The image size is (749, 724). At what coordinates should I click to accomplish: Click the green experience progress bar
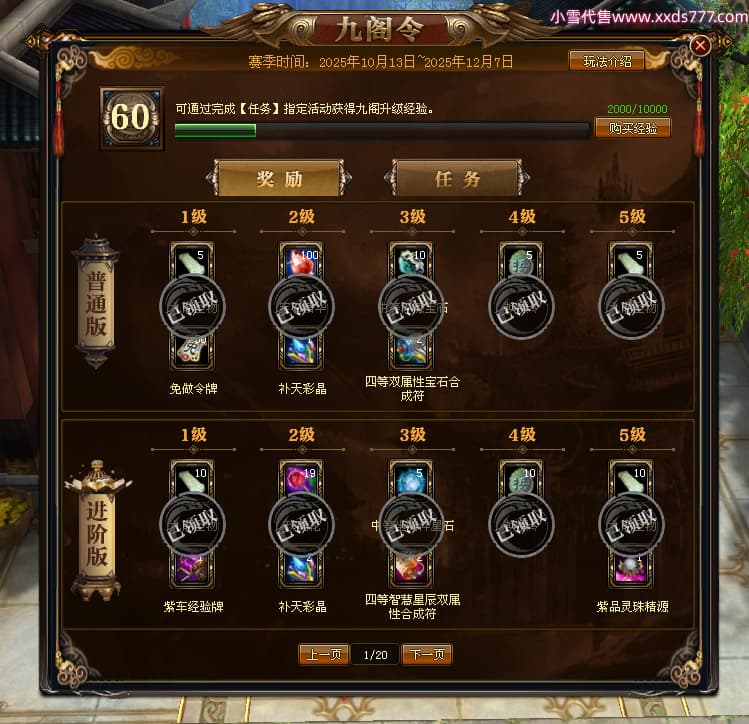coord(382,130)
